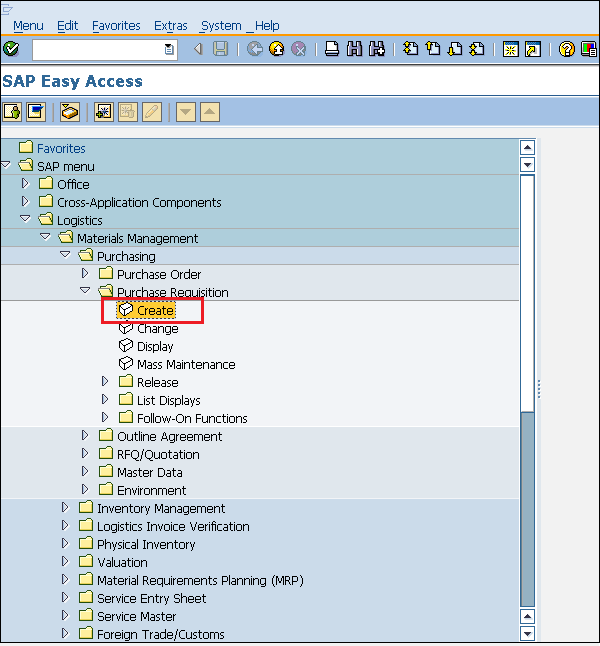Select Create under Purchase Requisition
Screen dimensions: 600x646
(155, 311)
